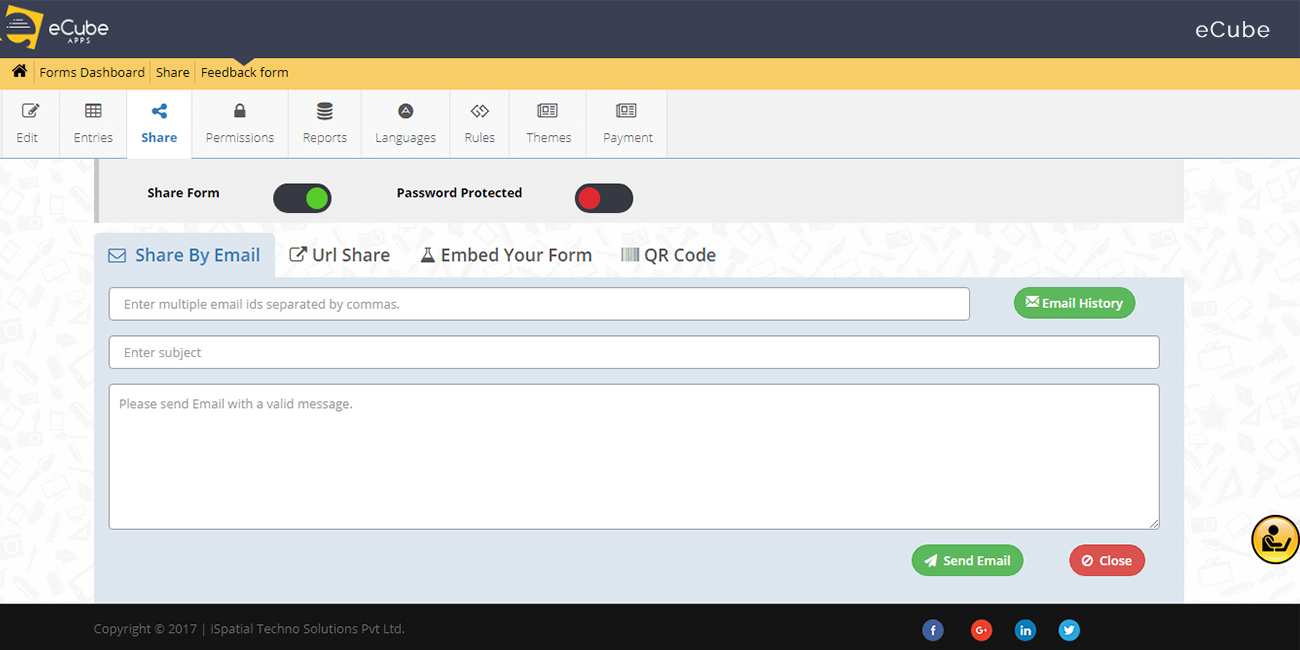This screenshot has width=1300, height=650.
Task: Open the Rules section
Action: [x=479, y=124]
